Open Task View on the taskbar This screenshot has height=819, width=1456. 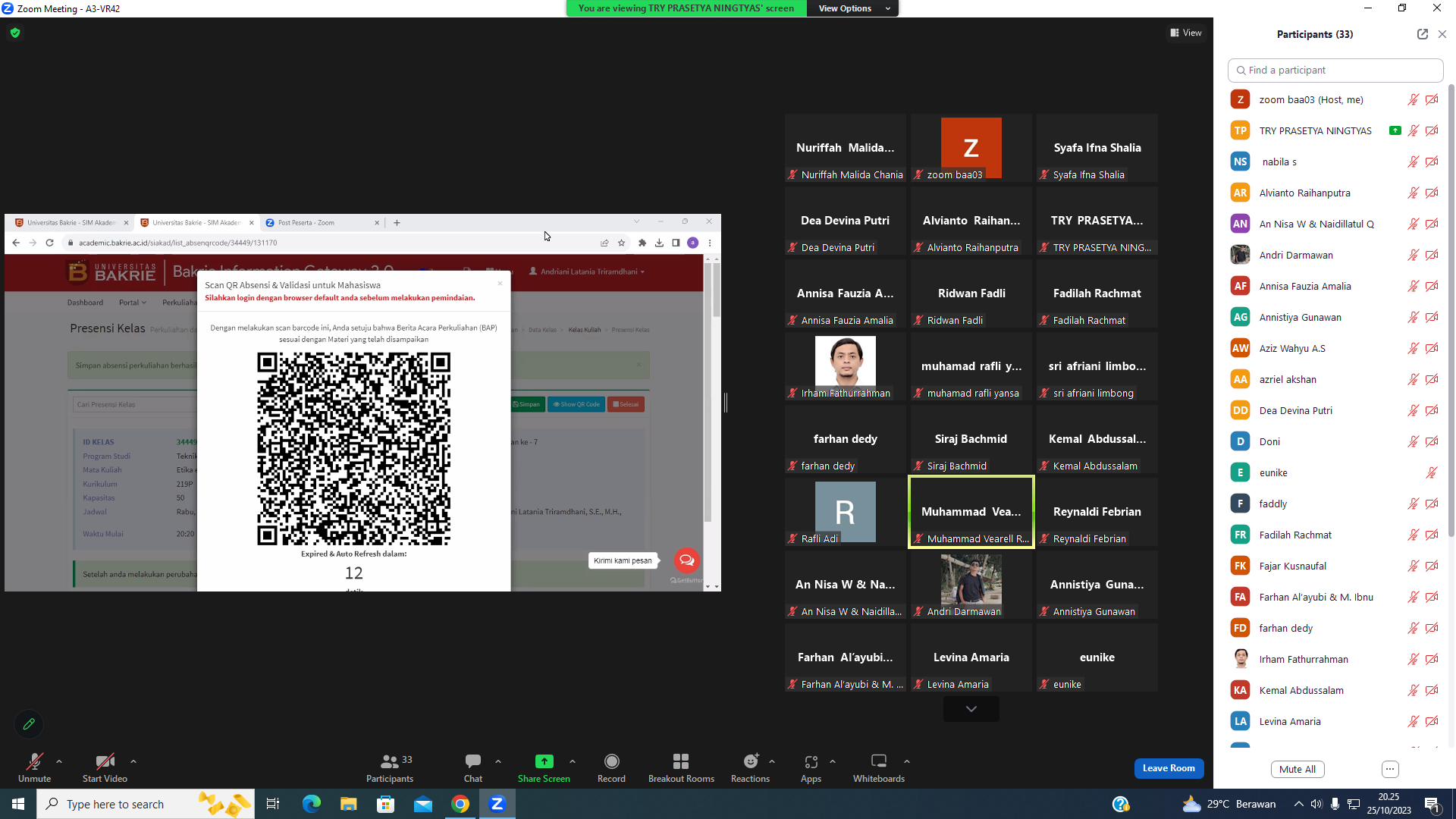[x=273, y=804]
